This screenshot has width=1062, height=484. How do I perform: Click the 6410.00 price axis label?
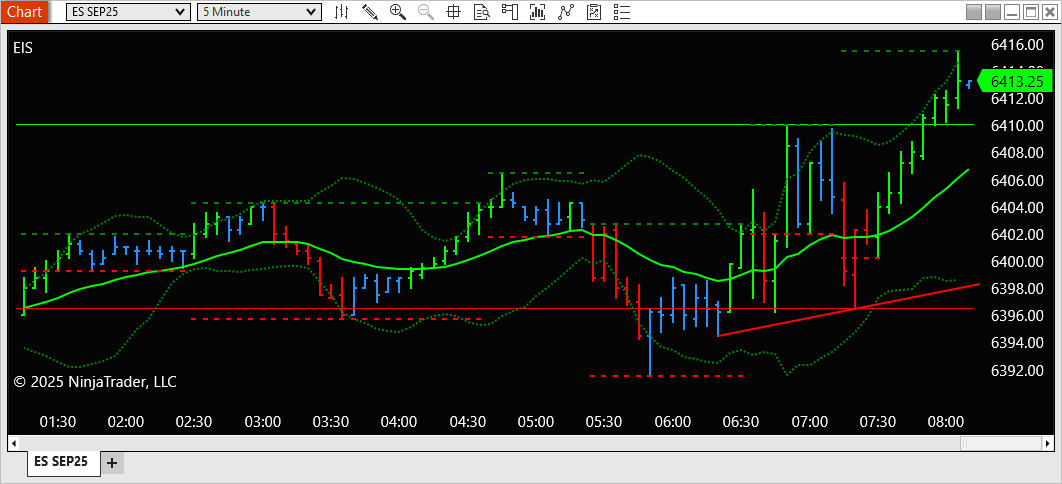tap(1017, 126)
